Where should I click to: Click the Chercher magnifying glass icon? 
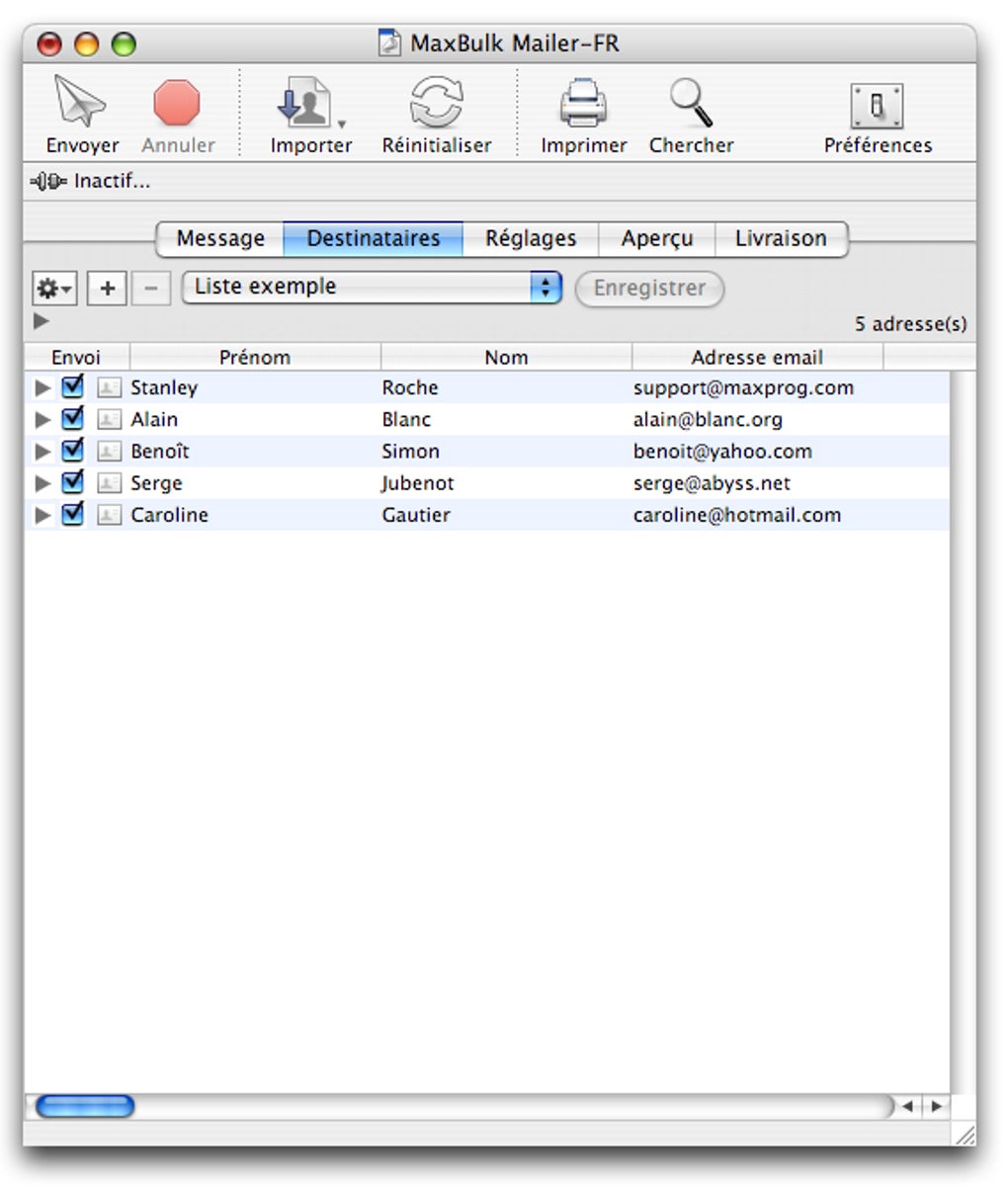click(x=691, y=102)
